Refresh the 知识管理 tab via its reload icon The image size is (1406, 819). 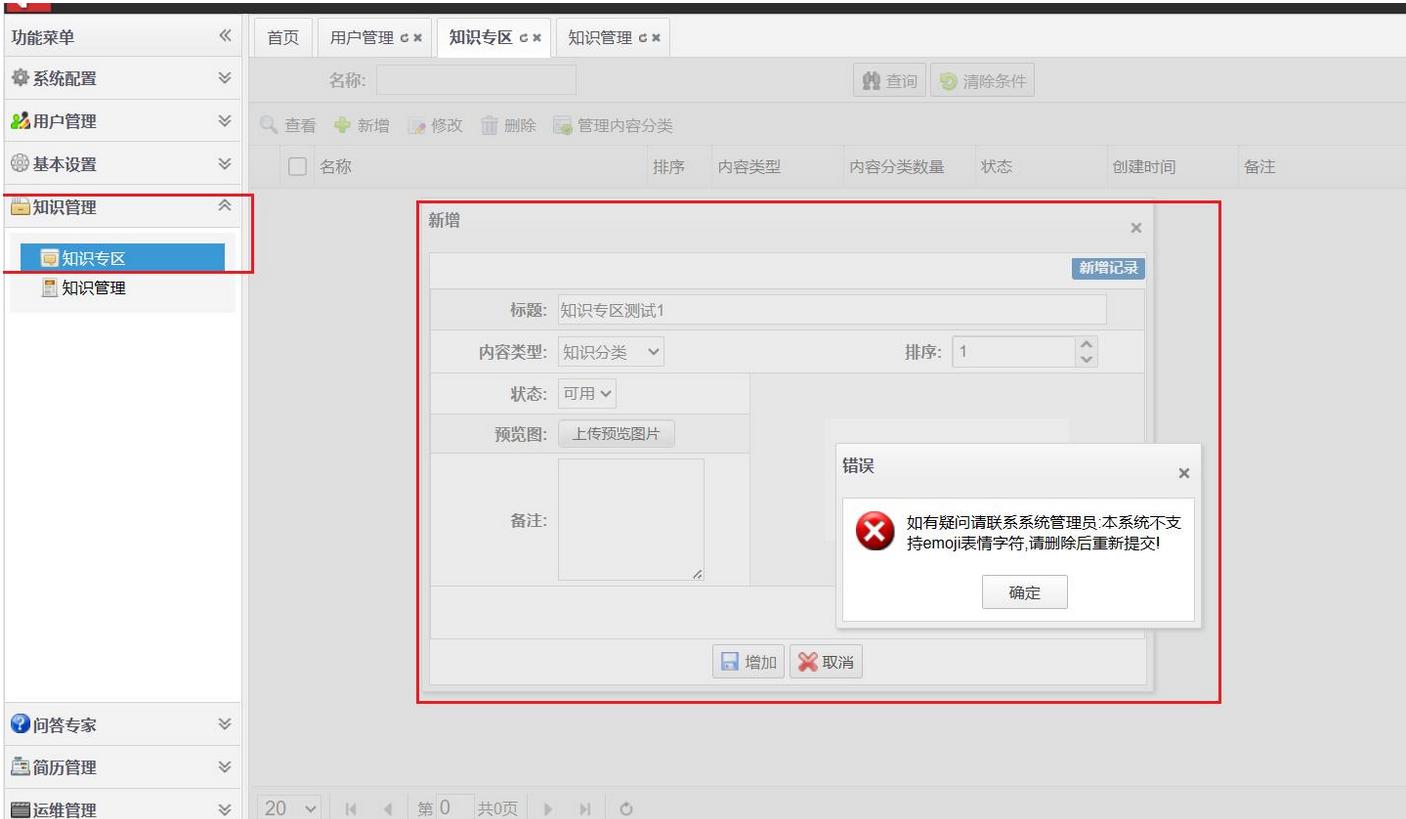pyautogui.click(x=642, y=39)
